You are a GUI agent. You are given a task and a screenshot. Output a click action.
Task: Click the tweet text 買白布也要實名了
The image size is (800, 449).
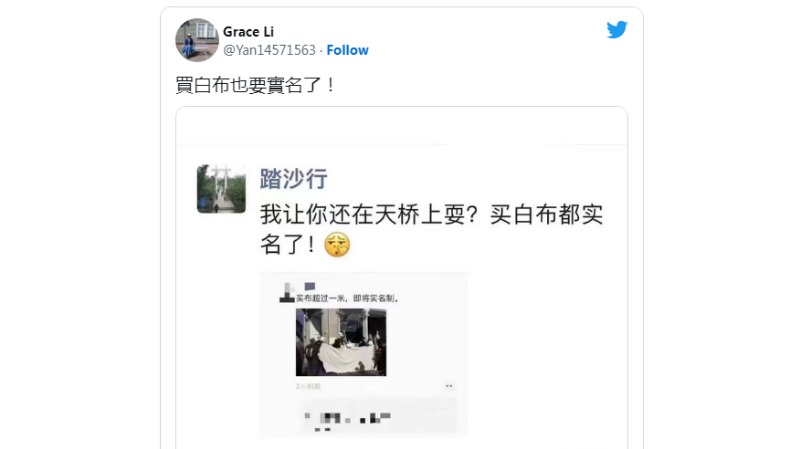[255, 85]
